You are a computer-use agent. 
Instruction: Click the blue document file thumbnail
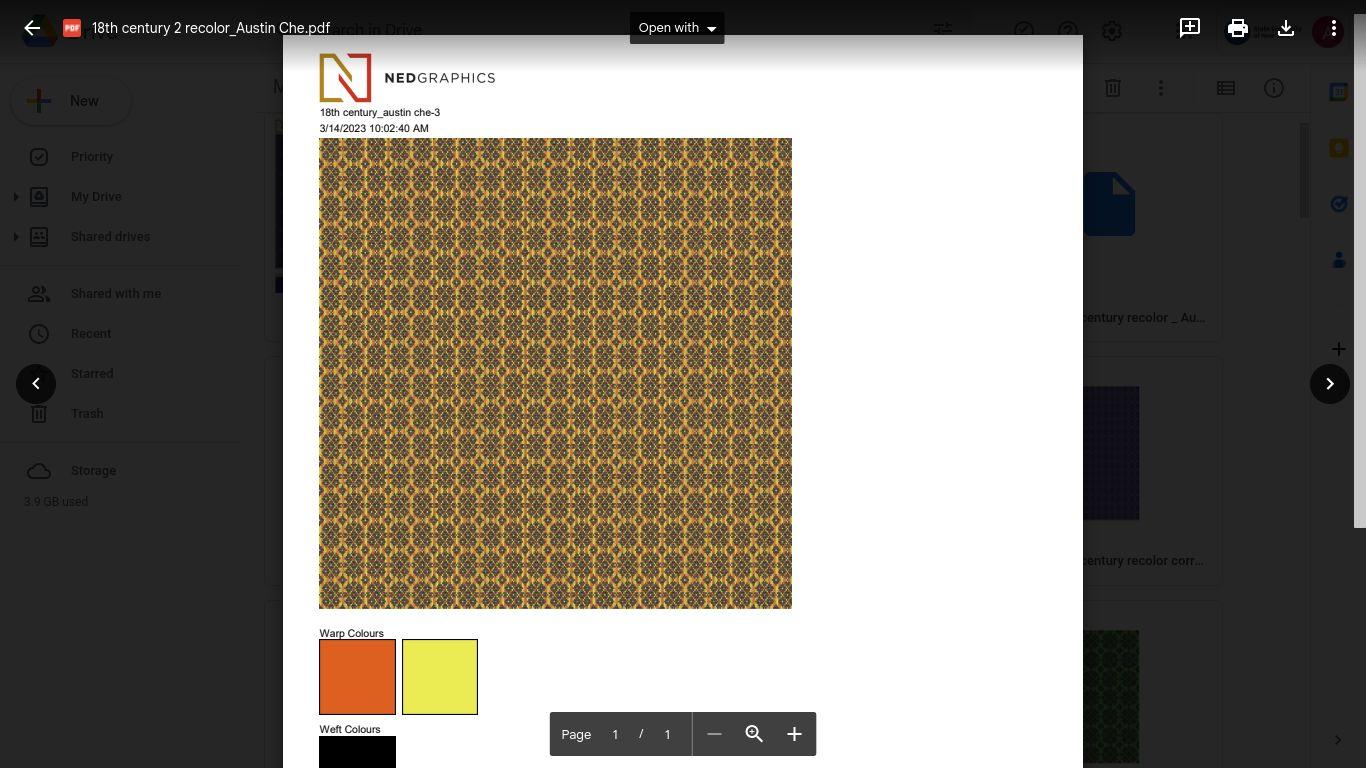pyautogui.click(x=1109, y=204)
